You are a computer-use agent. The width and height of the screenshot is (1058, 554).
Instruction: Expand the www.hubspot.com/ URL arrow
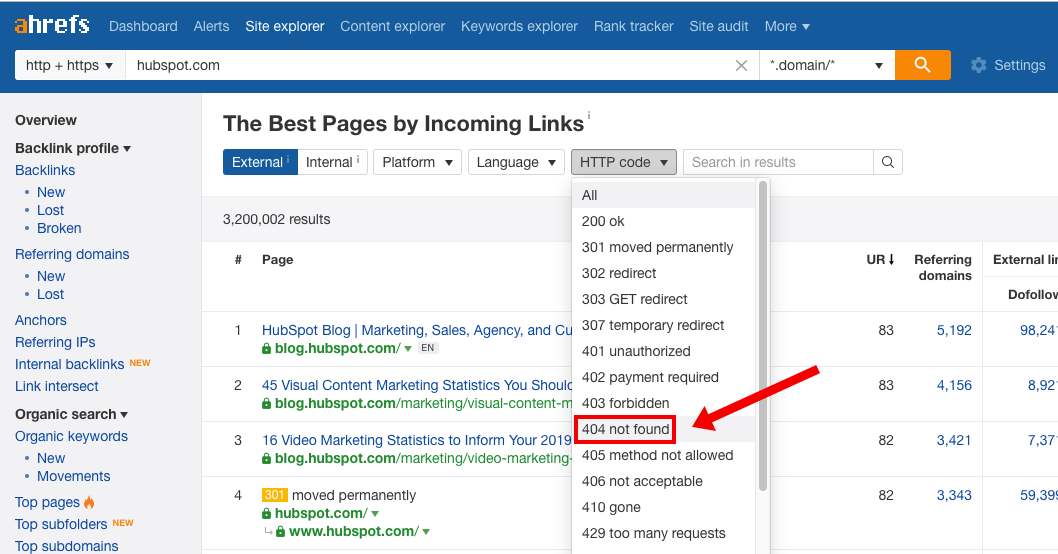point(426,532)
